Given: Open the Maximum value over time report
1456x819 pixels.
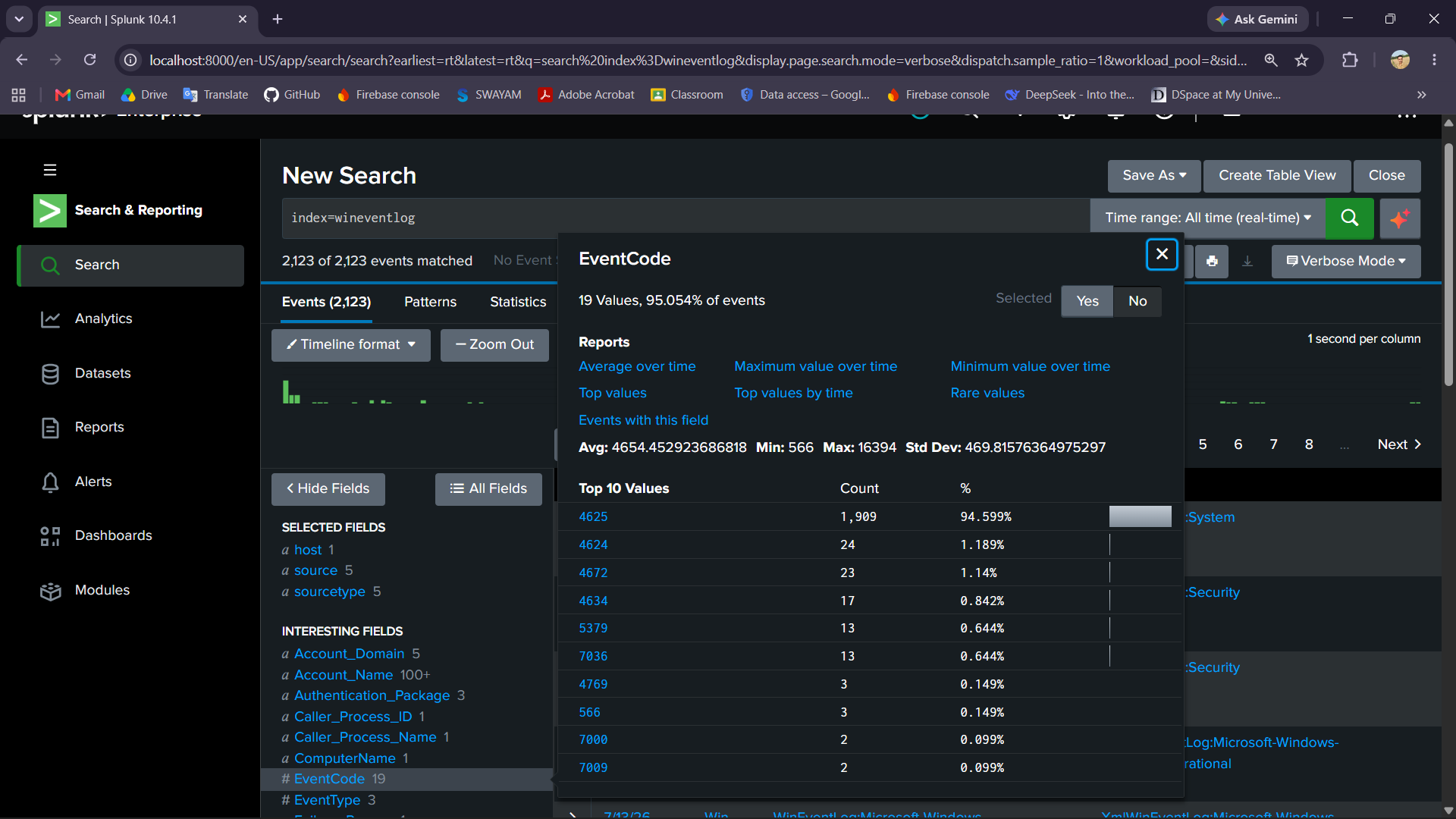Looking at the screenshot, I should (815, 366).
